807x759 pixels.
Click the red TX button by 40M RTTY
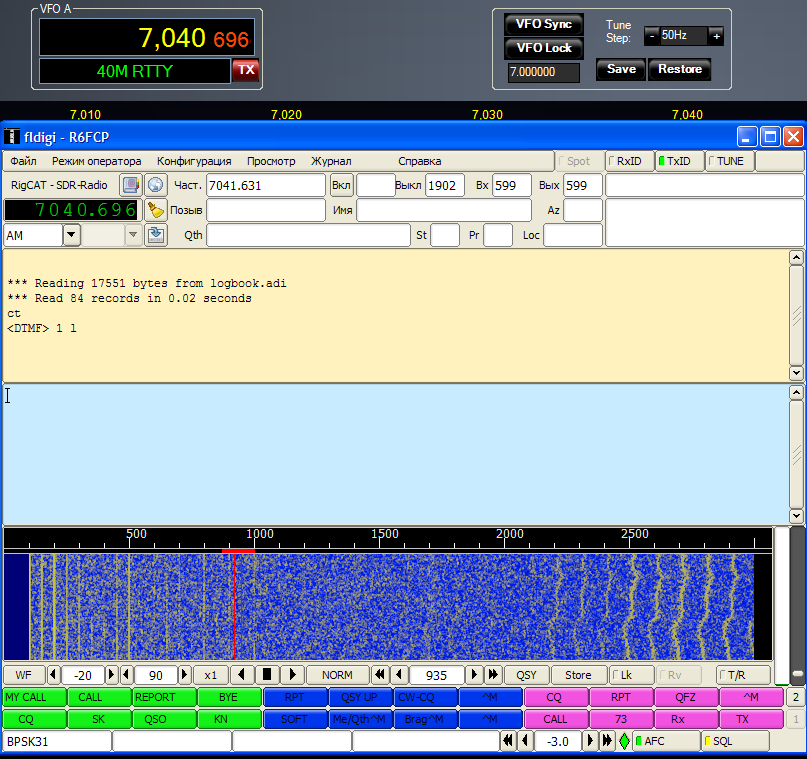coord(245,70)
